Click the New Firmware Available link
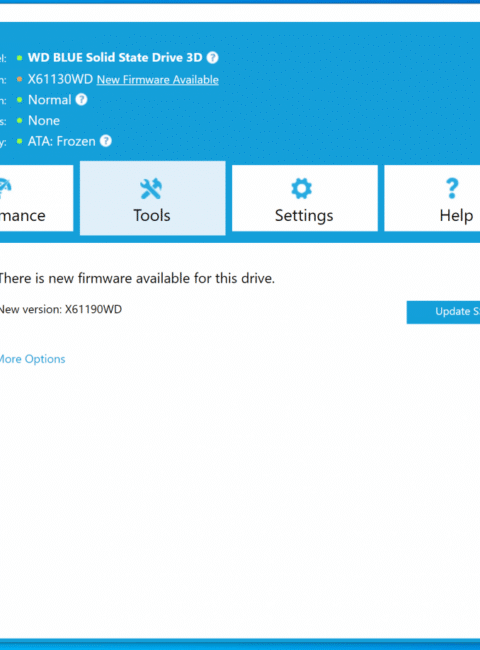This screenshot has height=650, width=480. click(x=158, y=80)
